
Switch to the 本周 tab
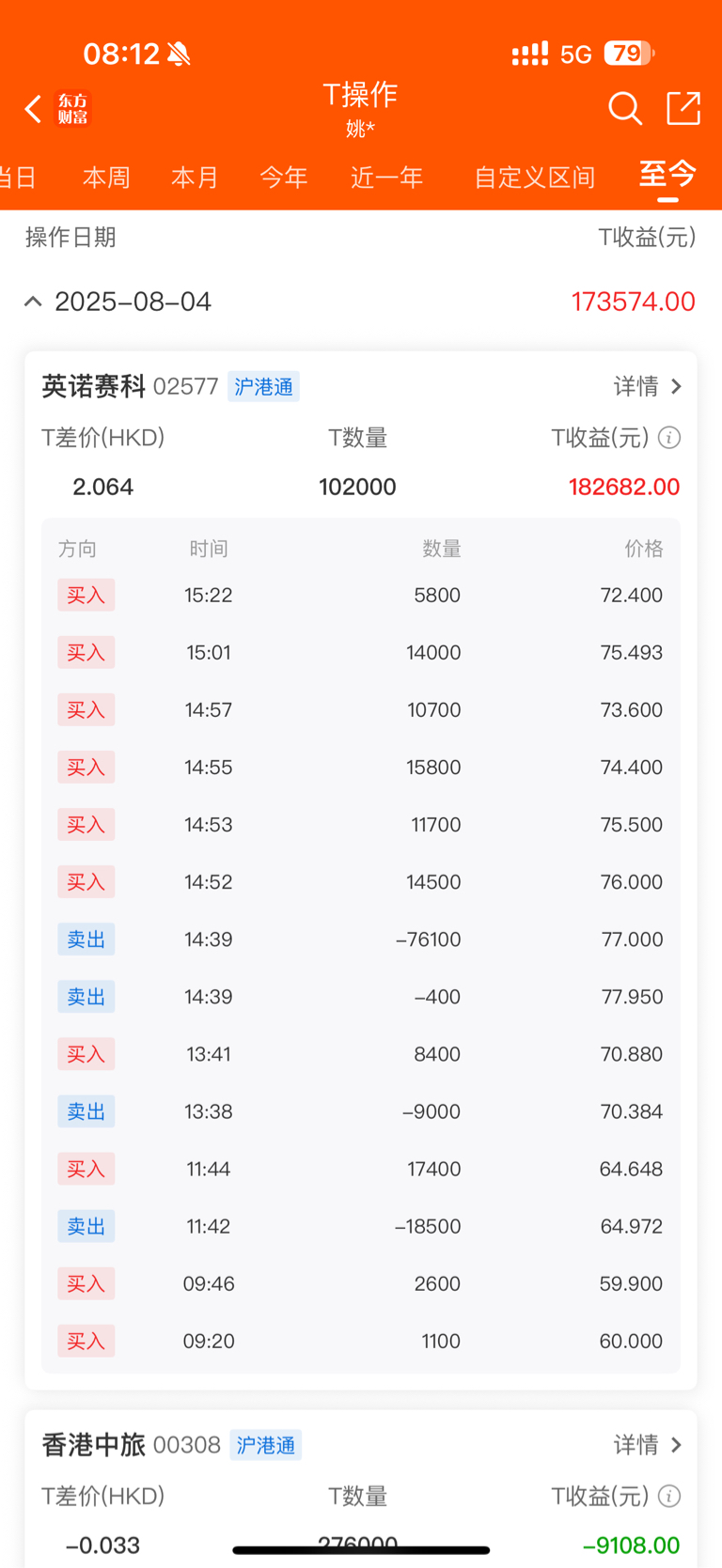[106, 178]
